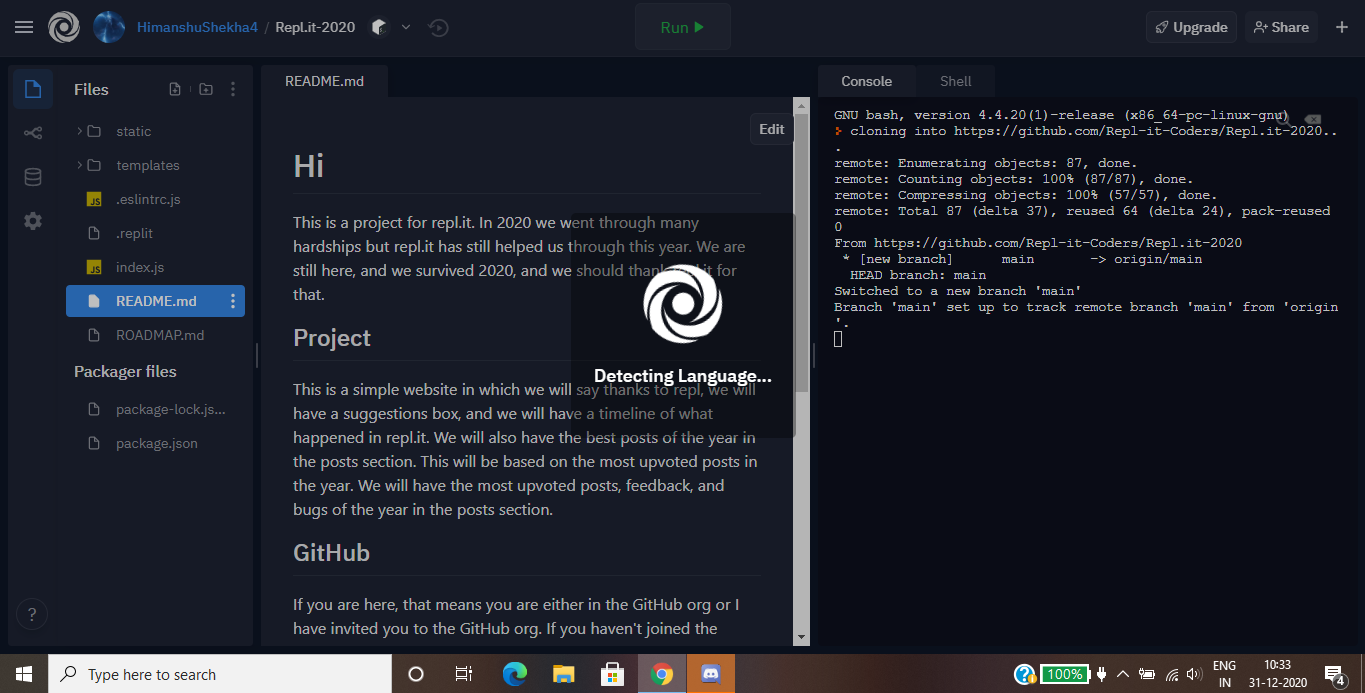Click the console search magnifier icon

1282,119
